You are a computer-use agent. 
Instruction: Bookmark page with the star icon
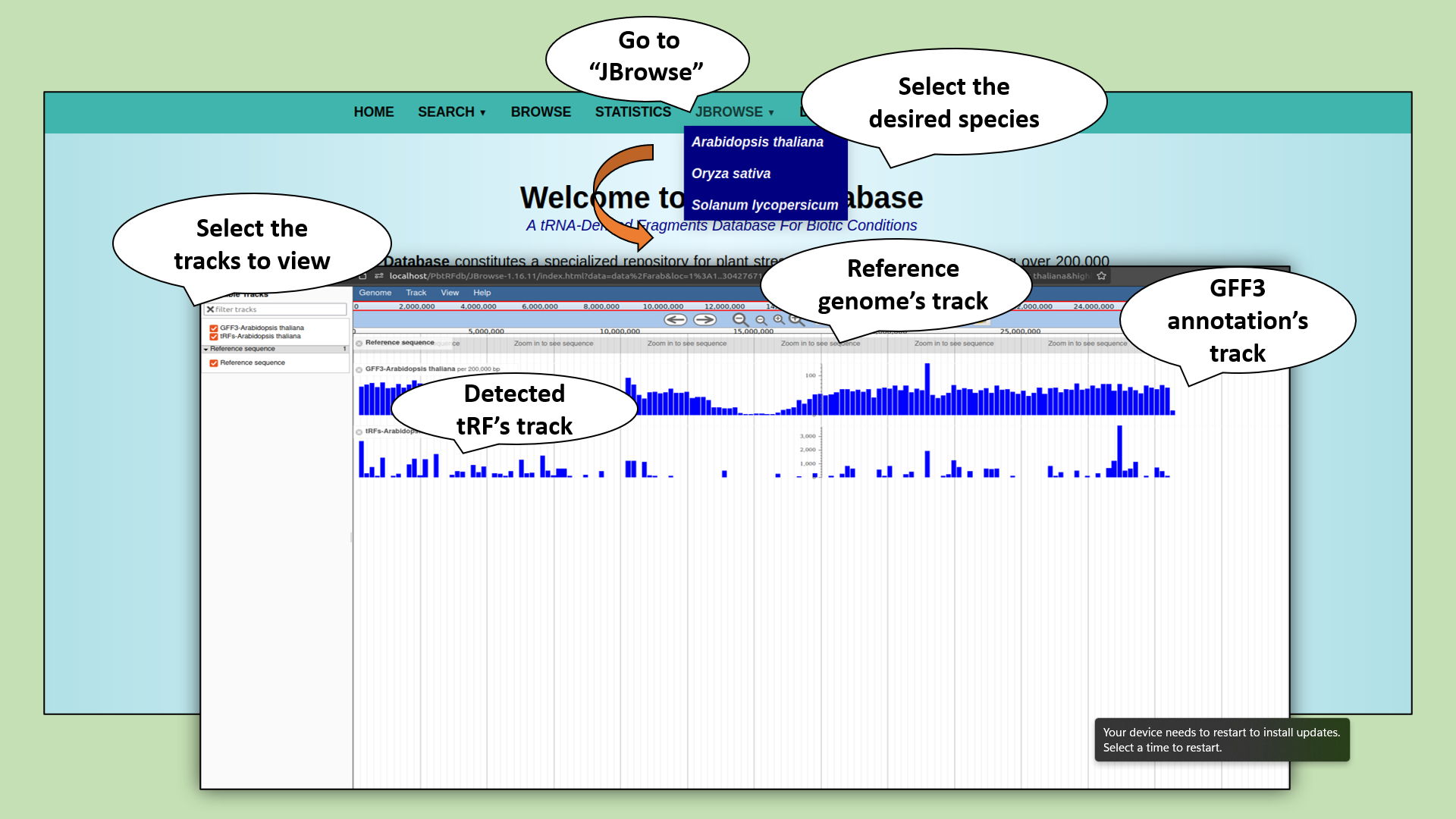coord(1101,276)
